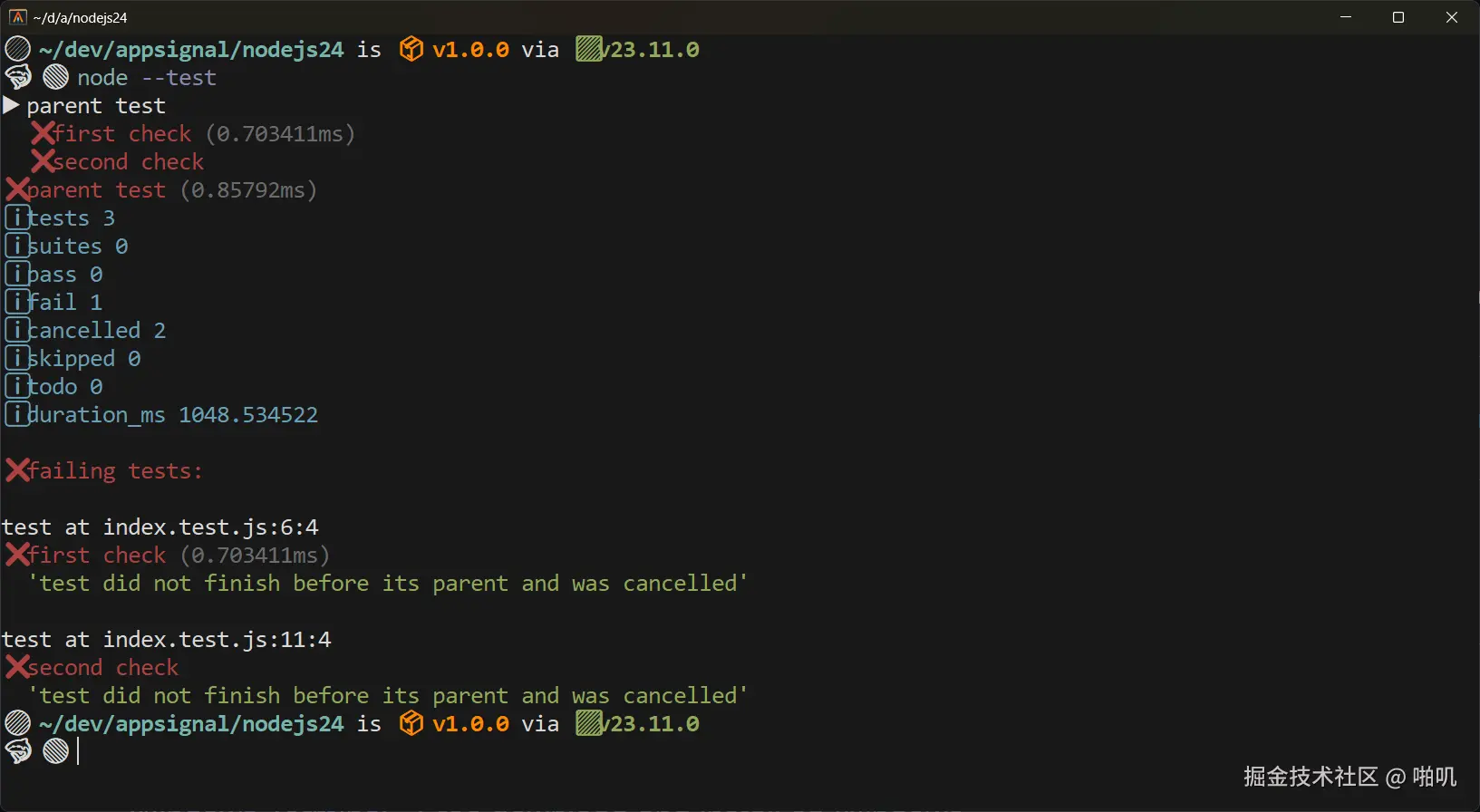Select the info icon next to tests 3

[17, 217]
